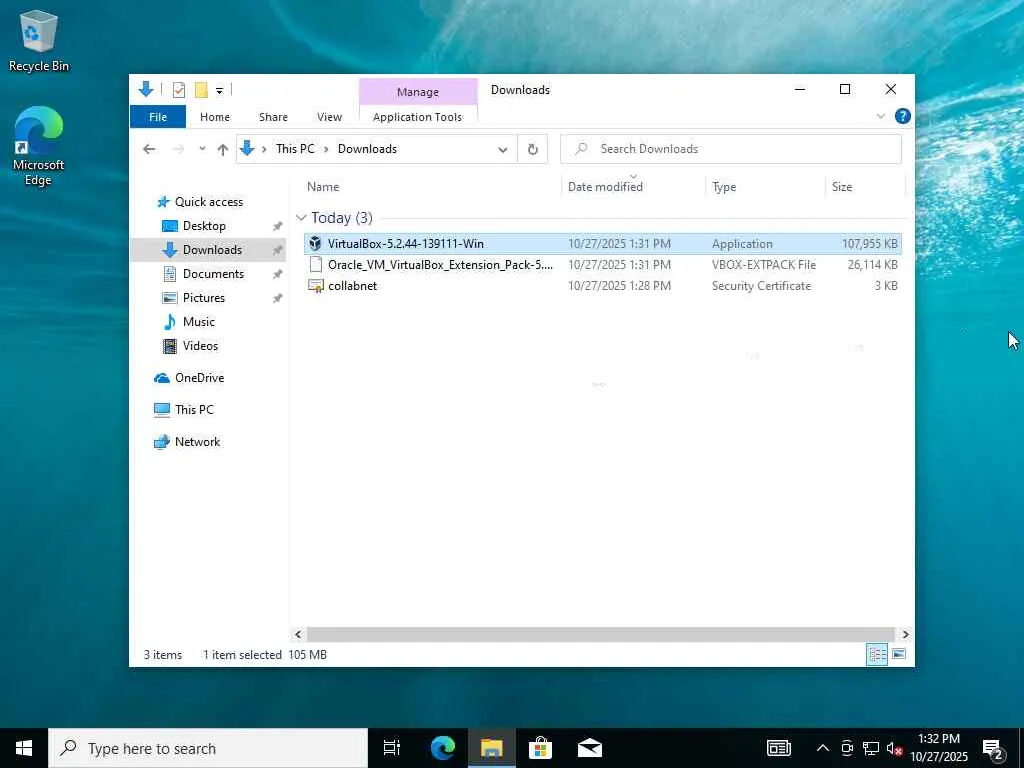Open News and interests taskbar icon
Viewport: 1024px width, 768px height.
tap(778, 748)
